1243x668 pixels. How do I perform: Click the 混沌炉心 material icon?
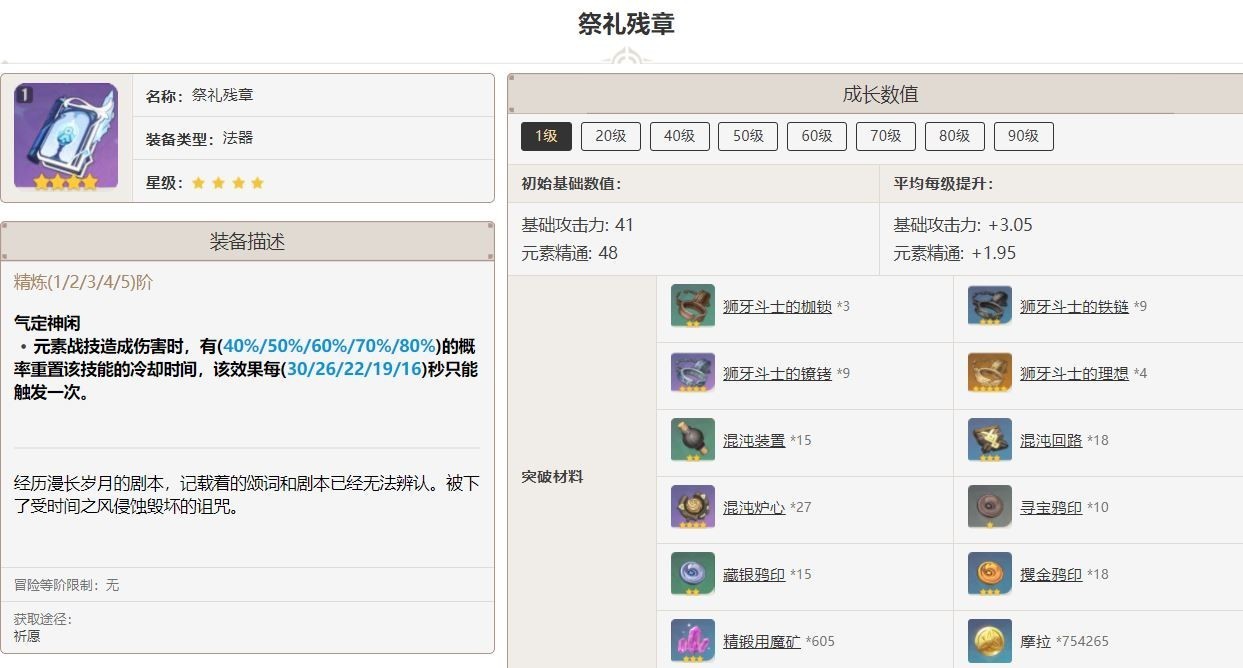(x=693, y=507)
